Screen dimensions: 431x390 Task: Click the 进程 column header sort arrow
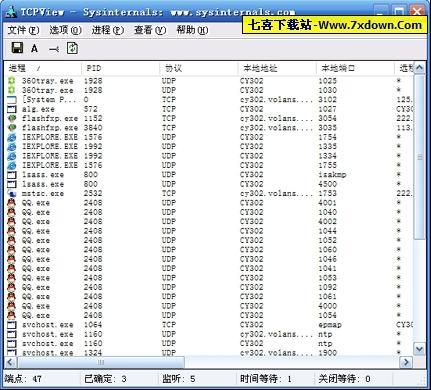39,69
